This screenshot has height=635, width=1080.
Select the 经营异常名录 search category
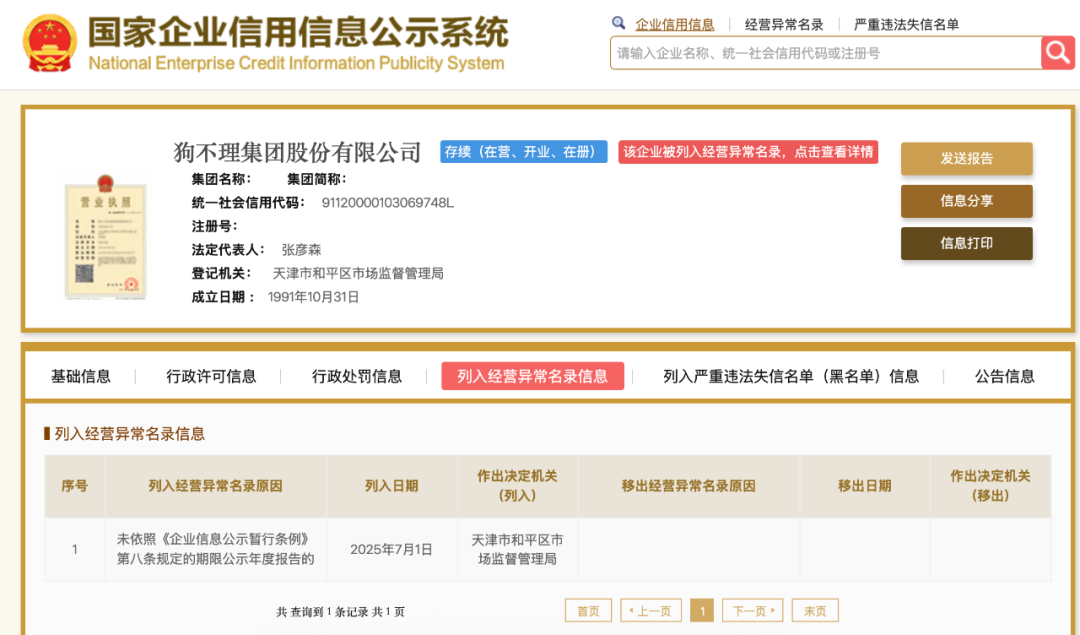[784, 25]
